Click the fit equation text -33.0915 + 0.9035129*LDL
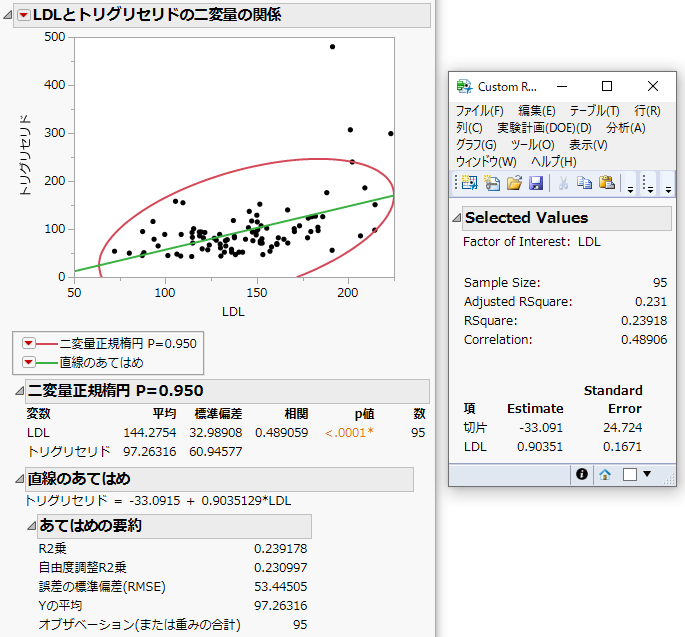685x637 pixels. tap(210, 501)
